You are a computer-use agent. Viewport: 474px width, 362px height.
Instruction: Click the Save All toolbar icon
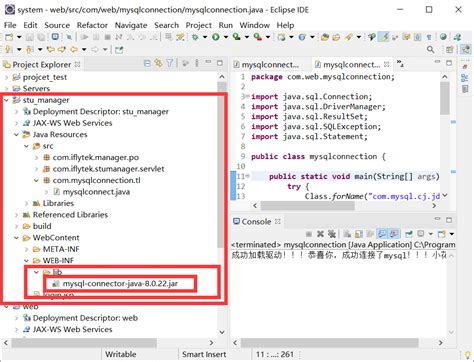tap(41, 37)
